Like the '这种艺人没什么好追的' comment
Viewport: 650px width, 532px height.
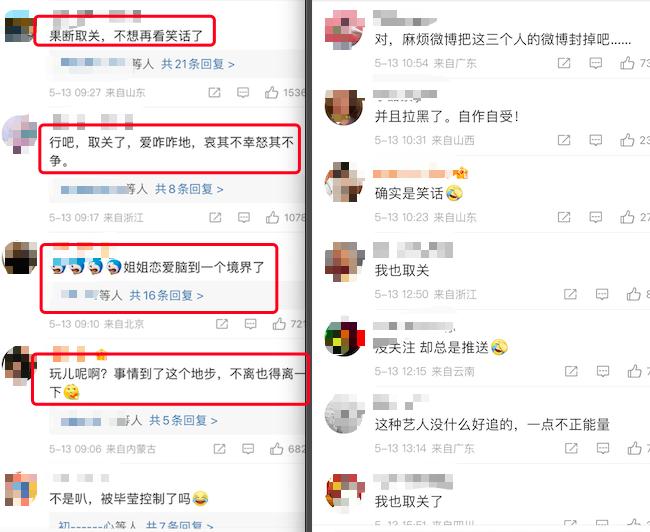point(634,448)
